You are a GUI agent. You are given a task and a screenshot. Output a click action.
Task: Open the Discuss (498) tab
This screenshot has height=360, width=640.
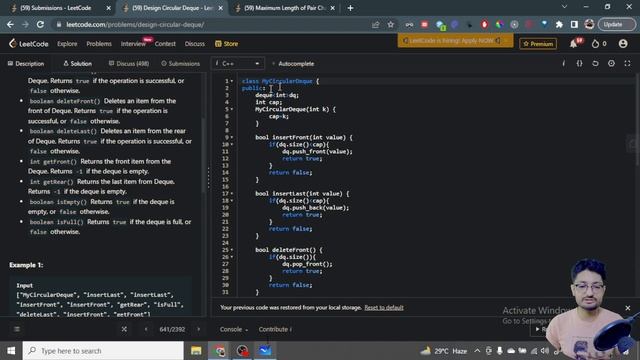pyautogui.click(x=129, y=64)
